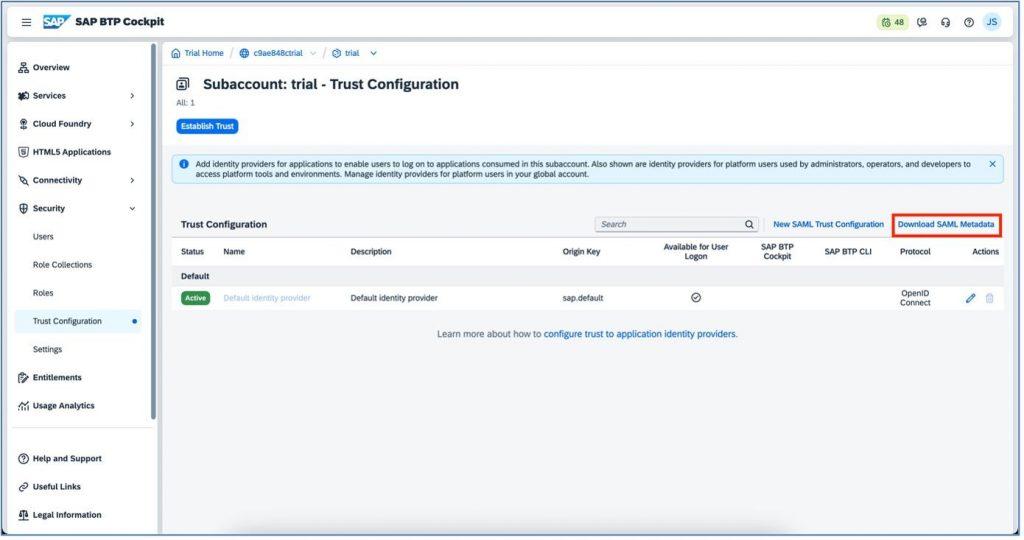The width and height of the screenshot is (1024, 540).
Task: Open Role Collections under Security
Action: pos(63,265)
